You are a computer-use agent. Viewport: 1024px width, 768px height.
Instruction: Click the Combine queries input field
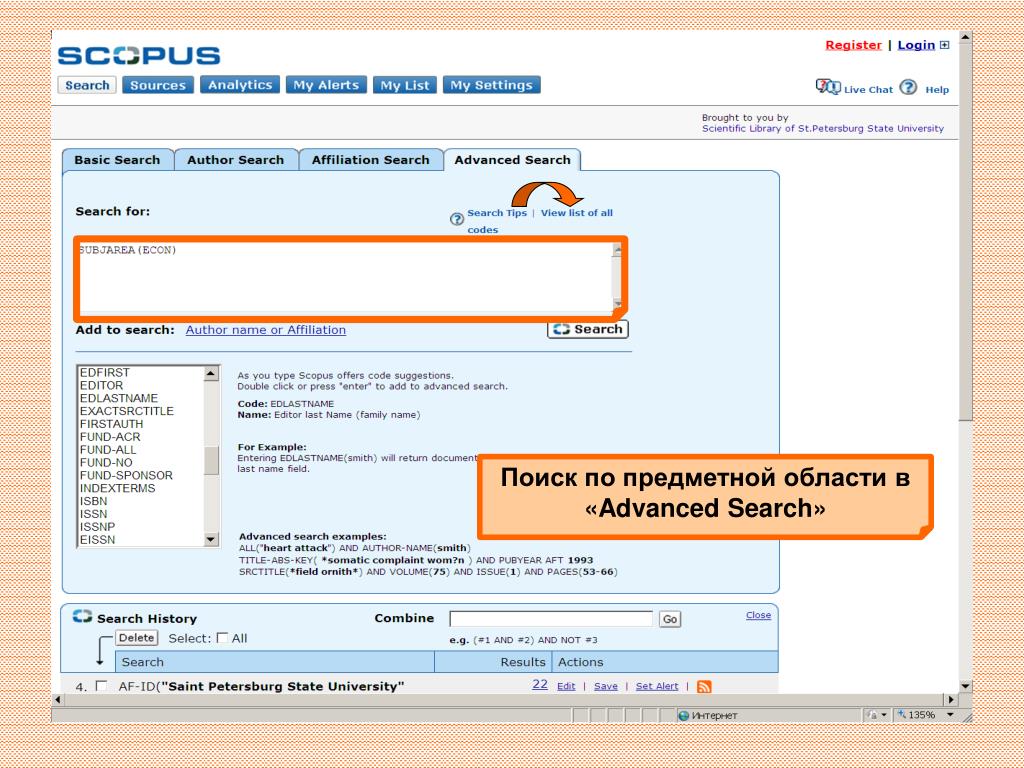[x=551, y=618]
